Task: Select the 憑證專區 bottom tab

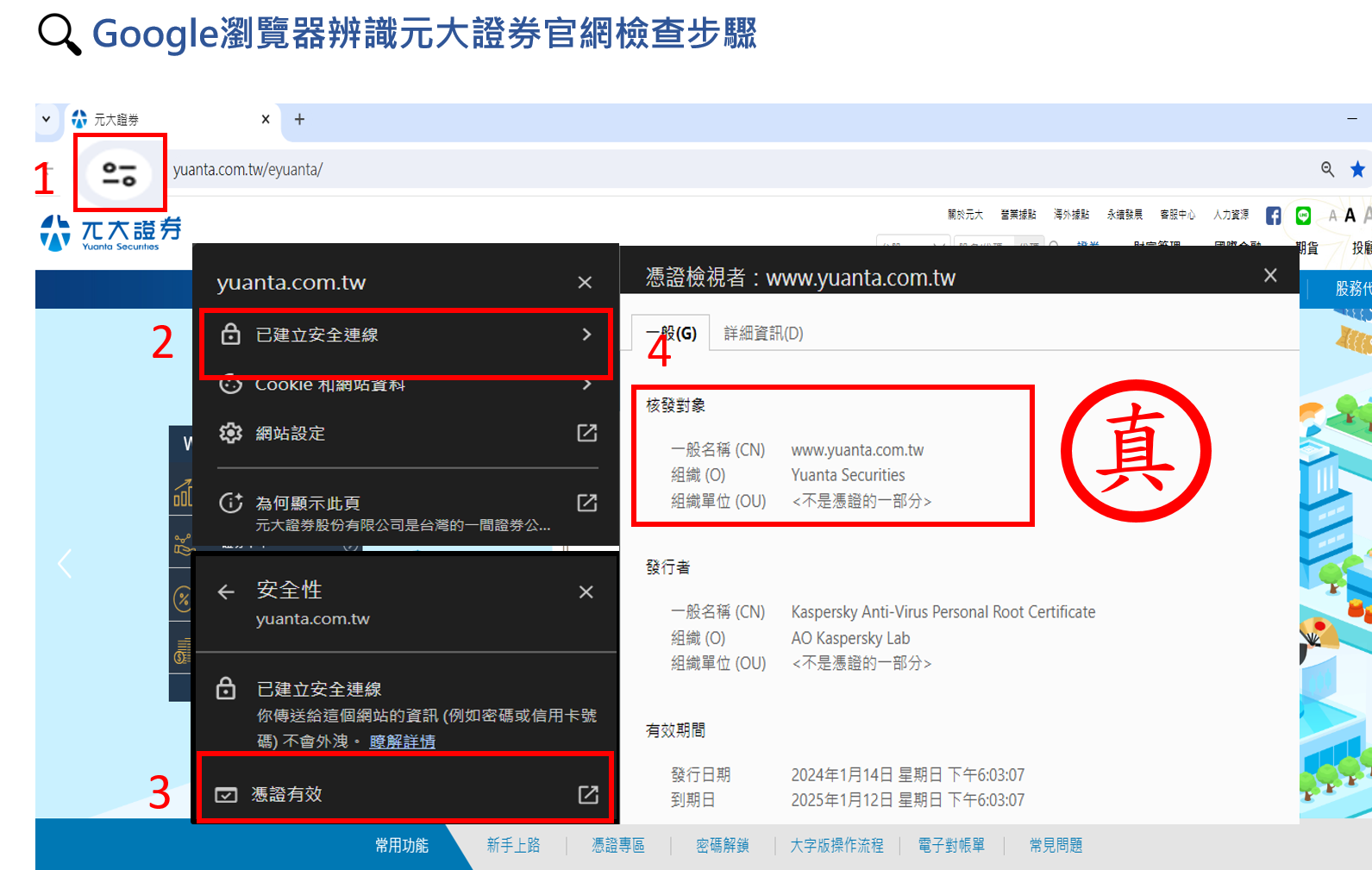Action: pyautogui.click(x=618, y=846)
